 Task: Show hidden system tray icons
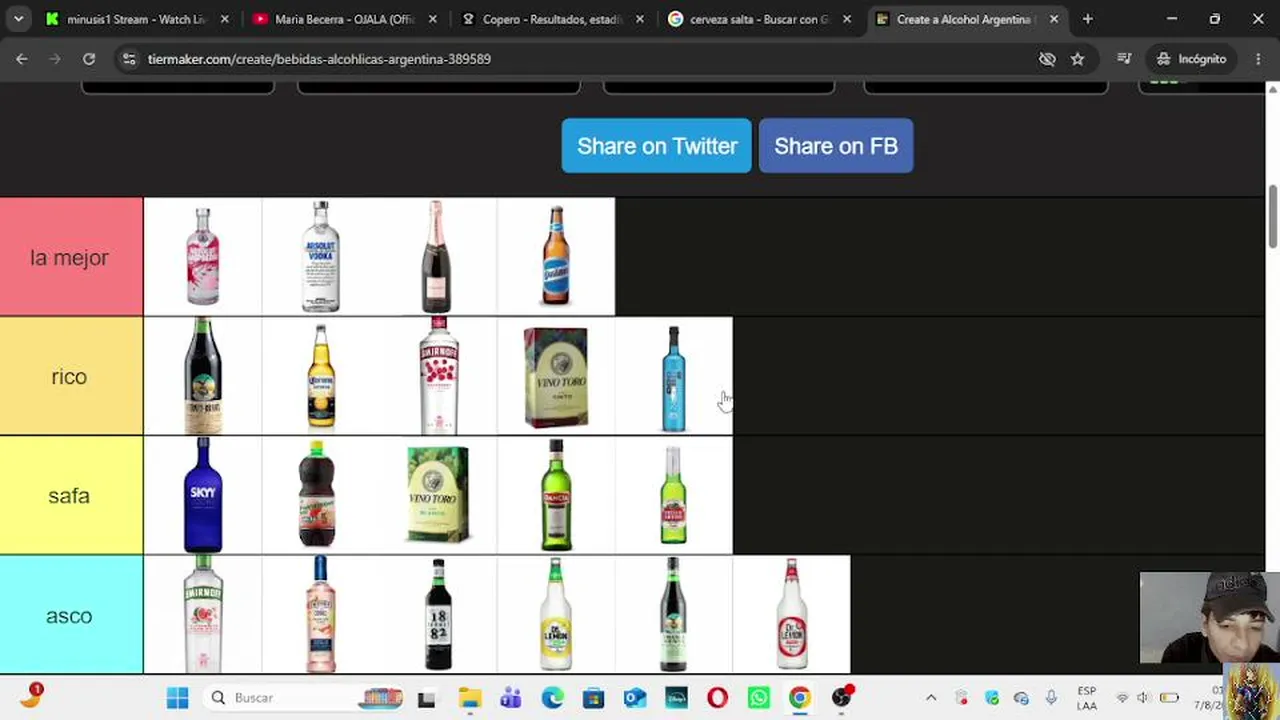pyautogui.click(x=931, y=698)
